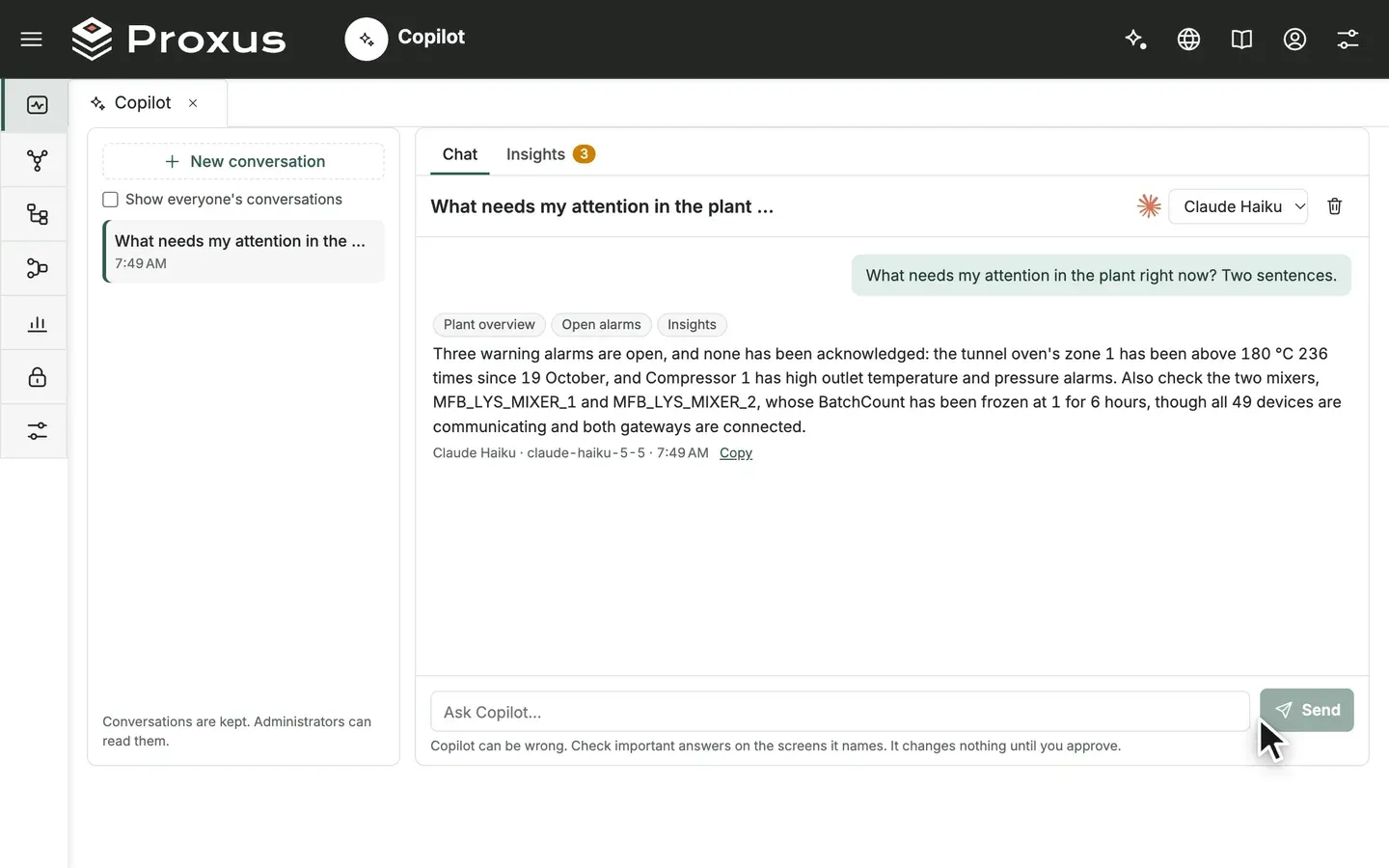
Task: Click 'Copilot can be wrong' disclaimer text
Action: pyautogui.click(x=776, y=746)
